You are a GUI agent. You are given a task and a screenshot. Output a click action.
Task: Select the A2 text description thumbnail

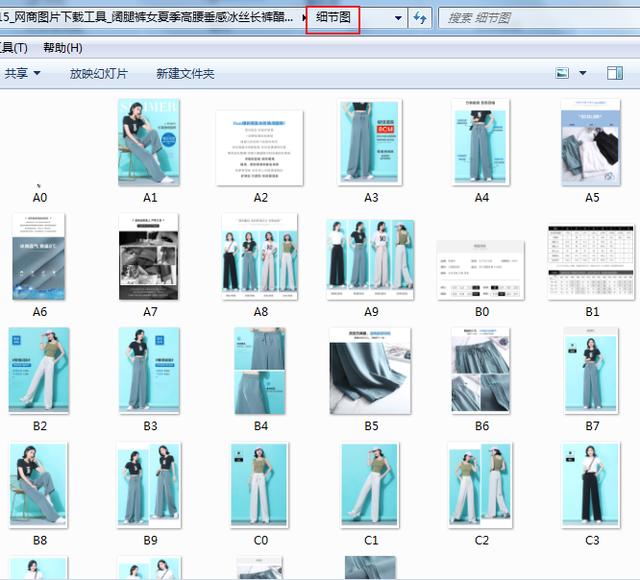(261, 146)
